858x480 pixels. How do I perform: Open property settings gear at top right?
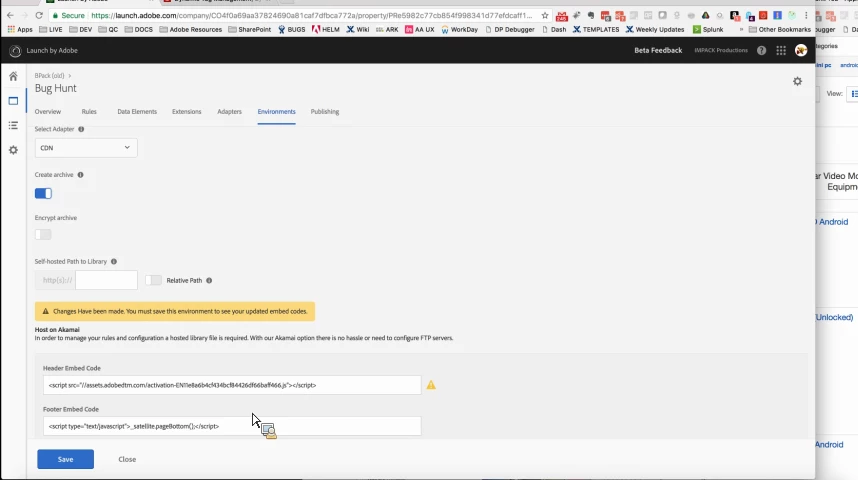click(797, 81)
